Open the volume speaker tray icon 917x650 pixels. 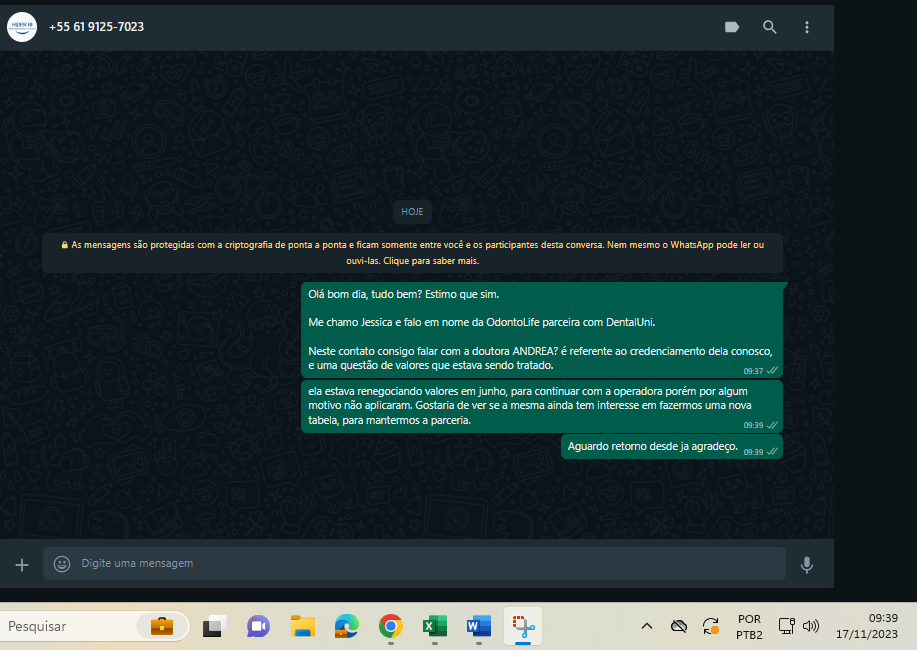811,626
